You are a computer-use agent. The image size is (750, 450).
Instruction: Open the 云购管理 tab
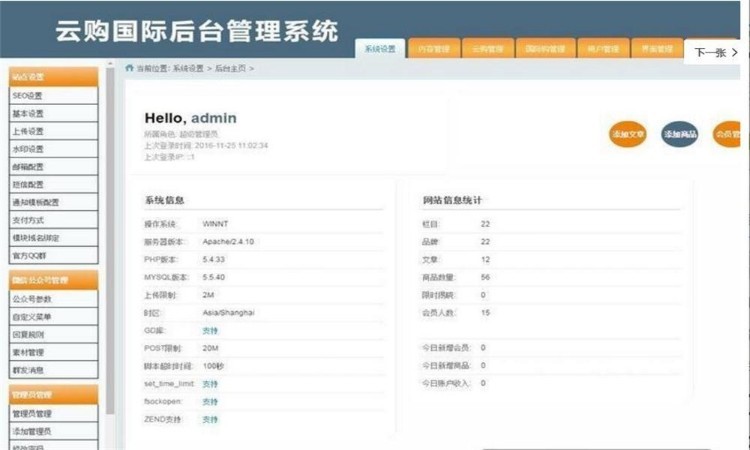click(x=488, y=49)
